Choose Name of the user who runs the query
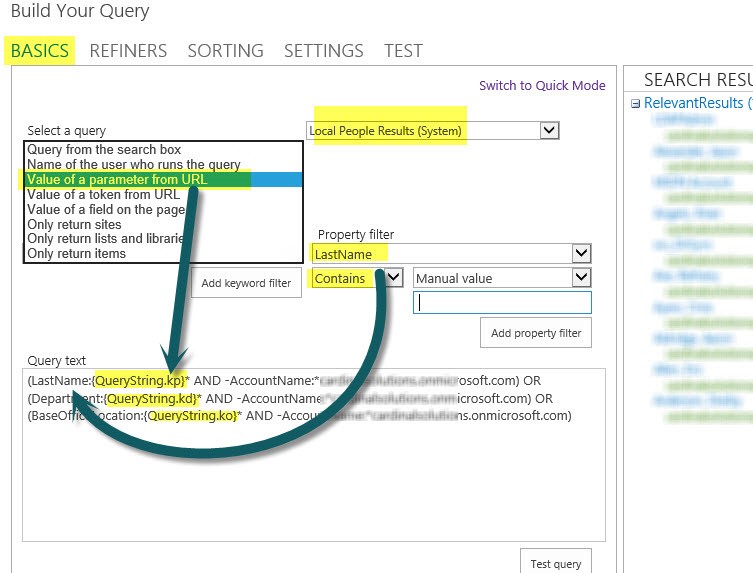This screenshot has width=753, height=573. click(133, 164)
